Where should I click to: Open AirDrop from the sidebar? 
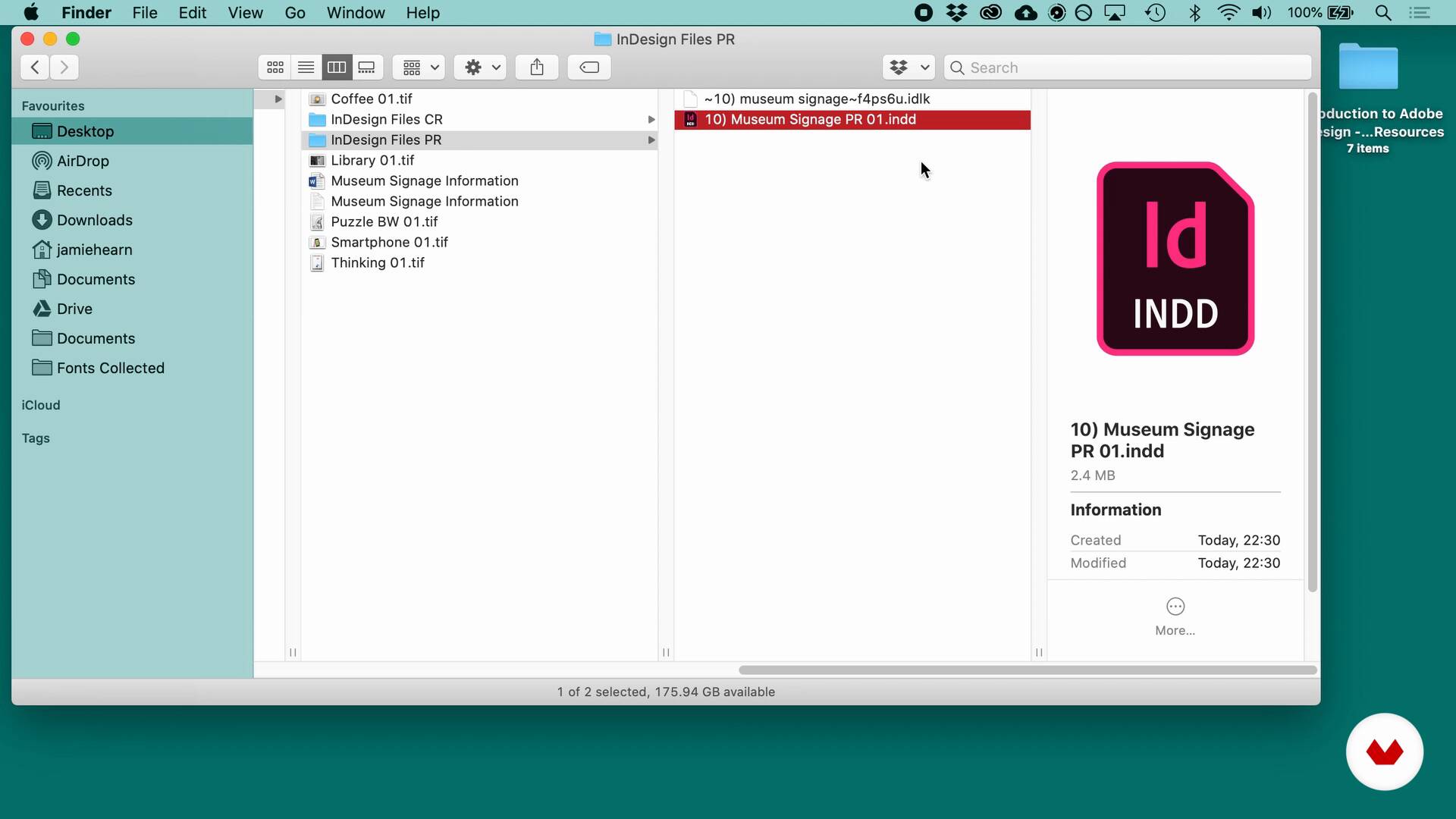coord(132,161)
